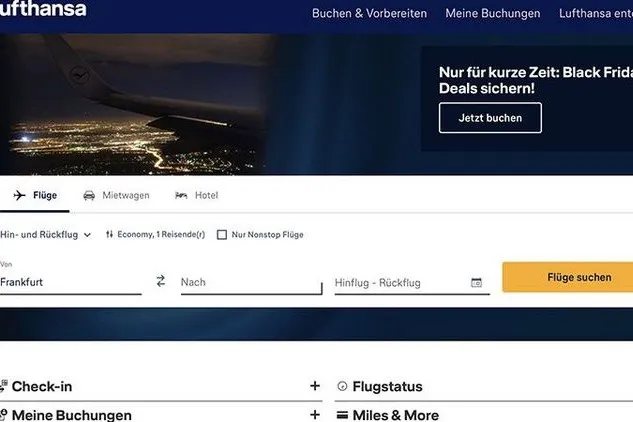Click the Miles & More card icon

[342, 415]
